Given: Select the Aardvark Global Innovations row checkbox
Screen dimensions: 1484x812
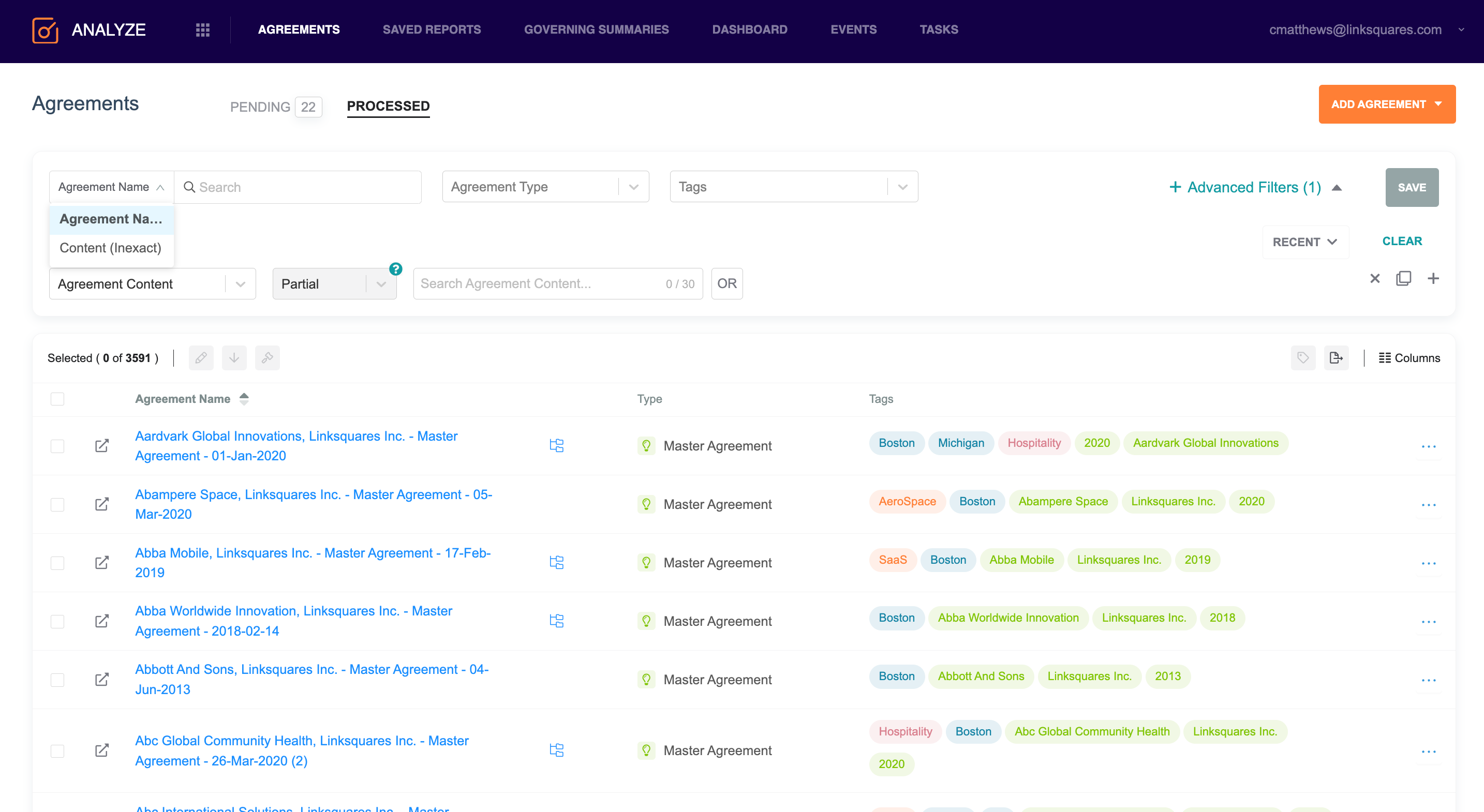Looking at the screenshot, I should 57,446.
